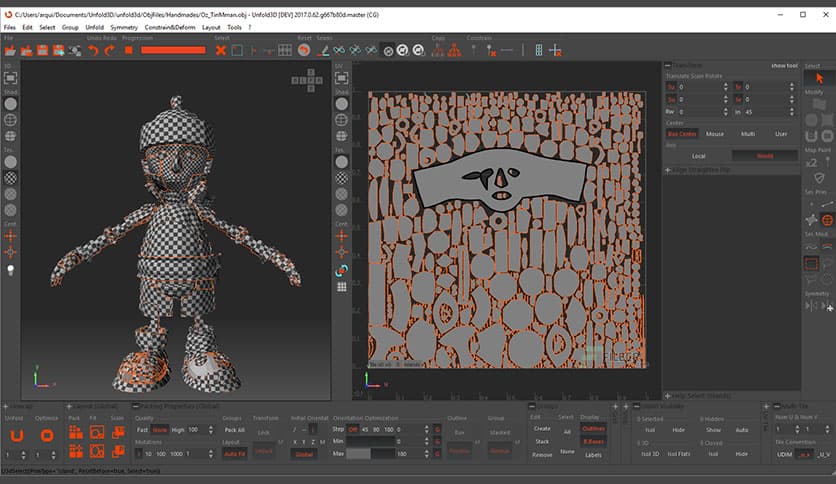Click the UDIM tile convention button
Screen dimensions: 836x484
click(x=784, y=455)
